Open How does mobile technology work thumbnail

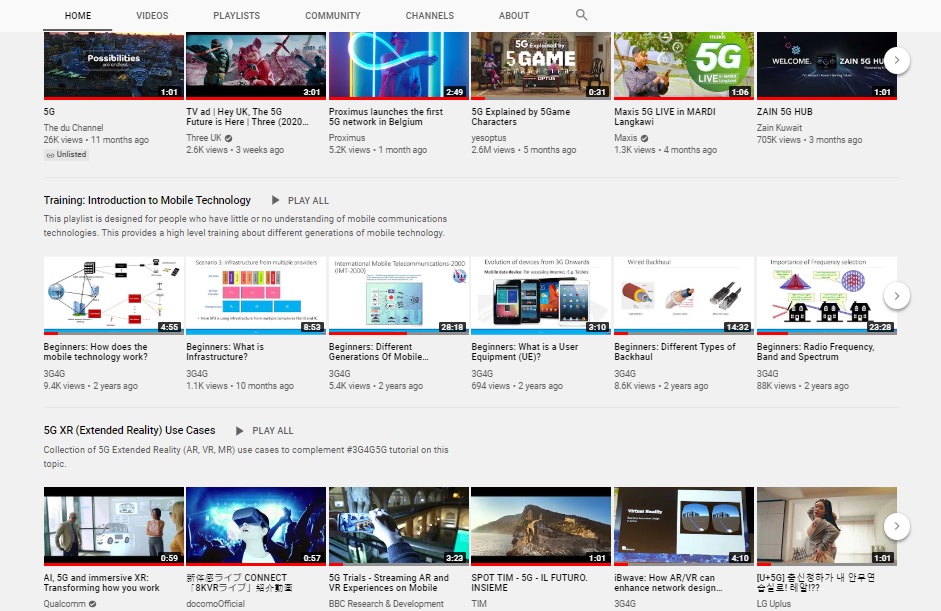click(x=113, y=295)
